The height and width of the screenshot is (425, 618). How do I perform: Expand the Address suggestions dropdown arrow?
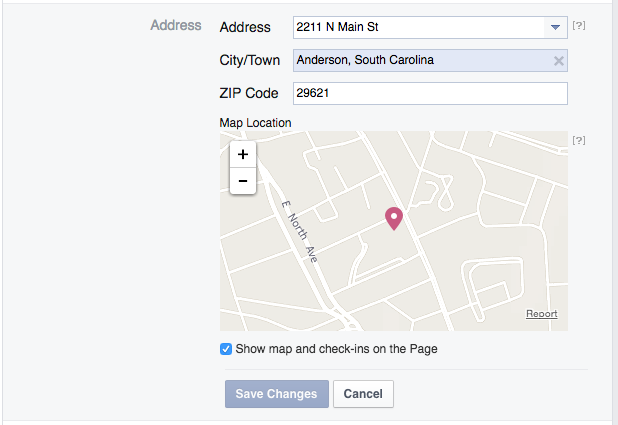(x=555, y=27)
